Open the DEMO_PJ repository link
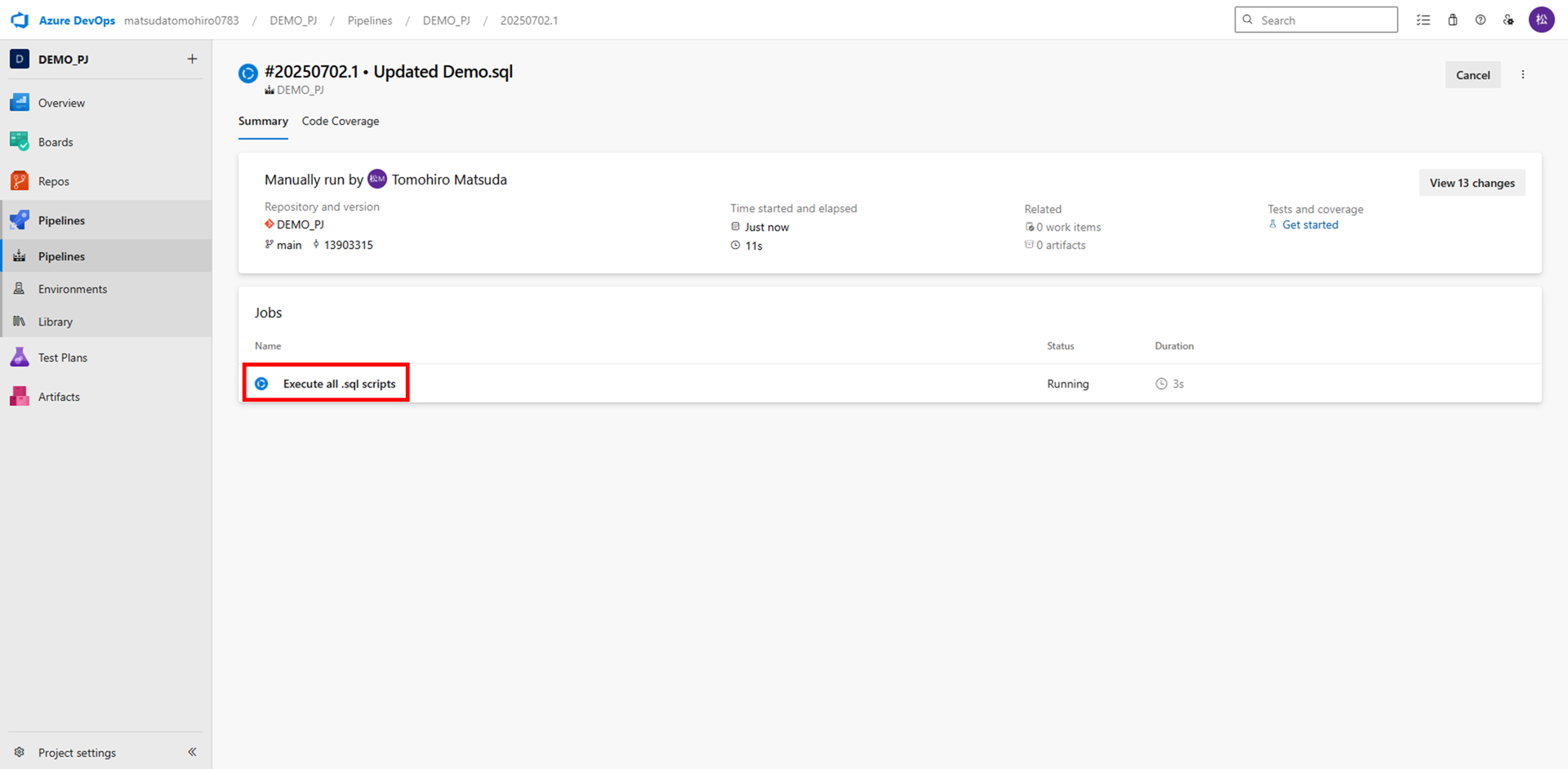Image resolution: width=1568 pixels, height=769 pixels. coord(300,224)
